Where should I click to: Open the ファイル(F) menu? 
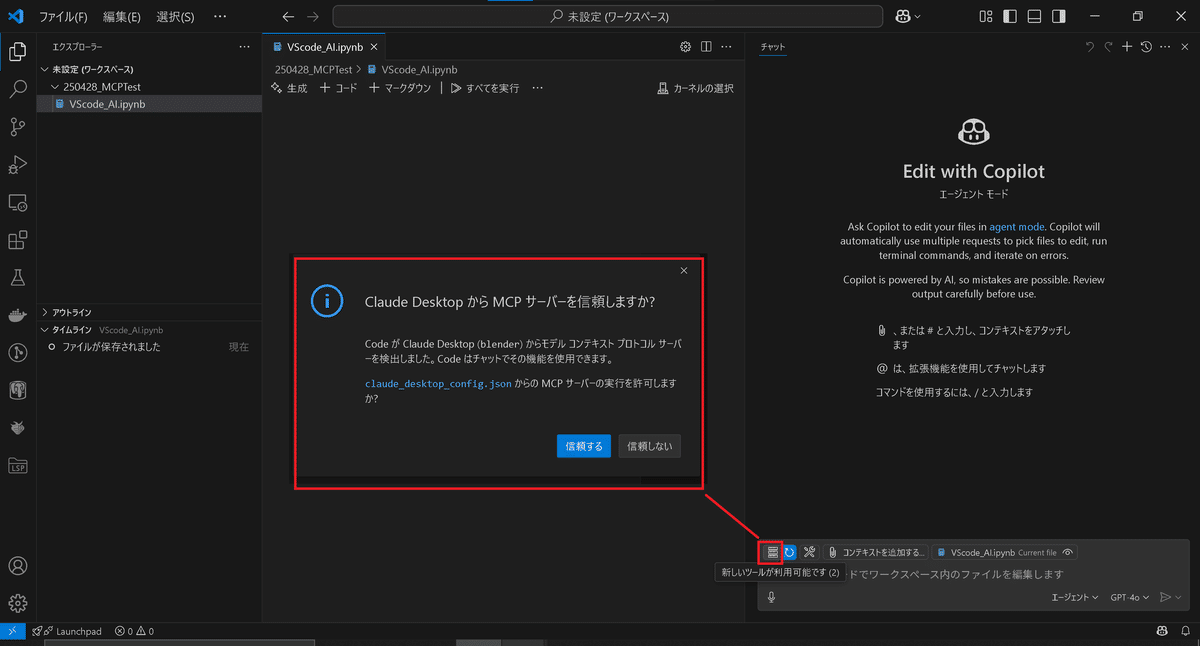point(62,16)
